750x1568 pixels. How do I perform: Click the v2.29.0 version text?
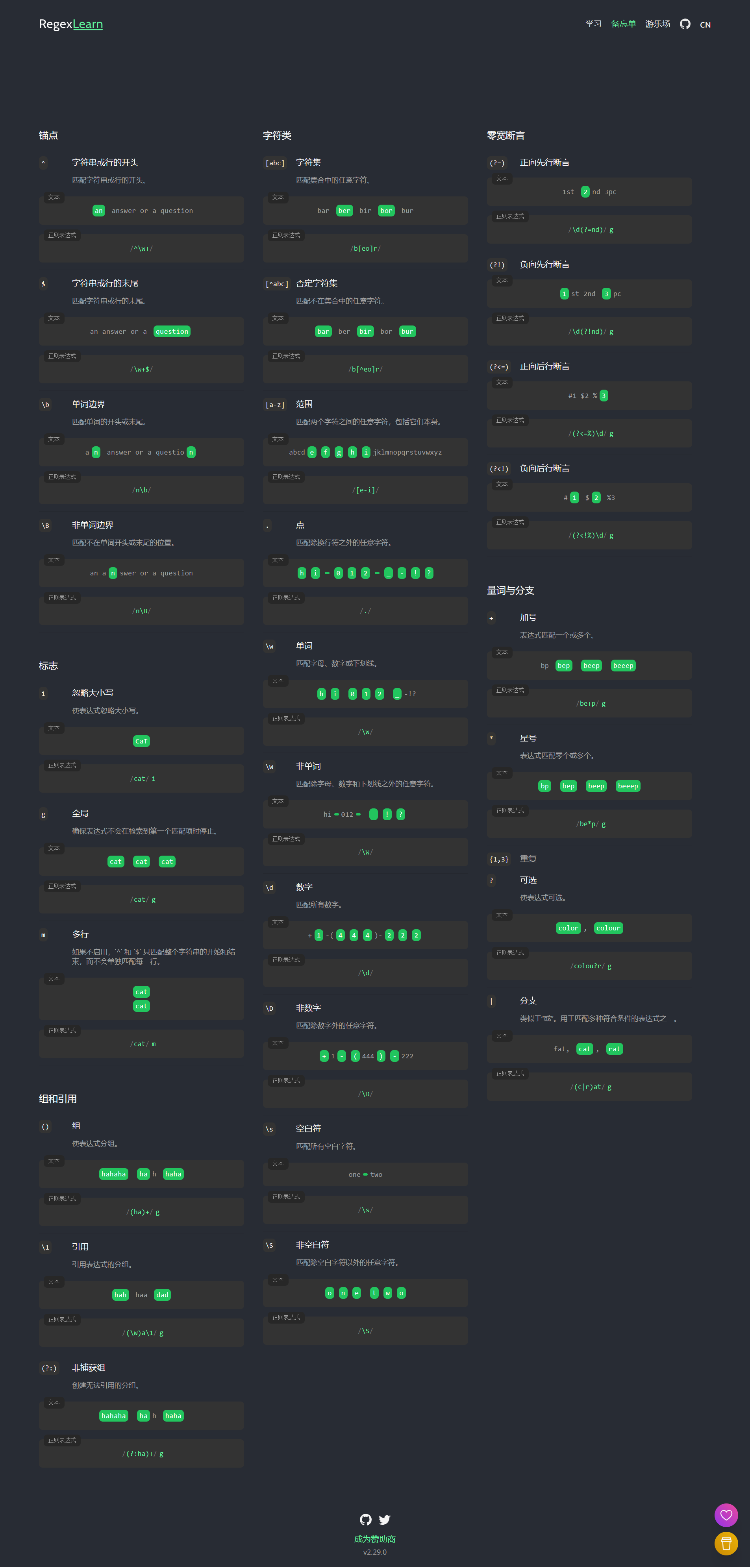click(x=375, y=1552)
